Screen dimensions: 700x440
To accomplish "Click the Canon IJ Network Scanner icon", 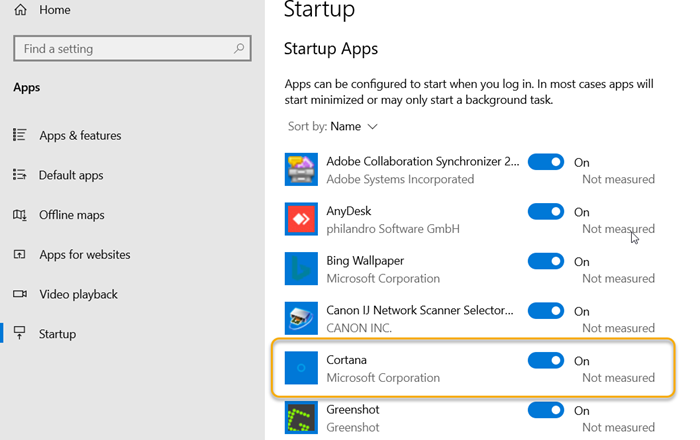I will tap(301, 319).
